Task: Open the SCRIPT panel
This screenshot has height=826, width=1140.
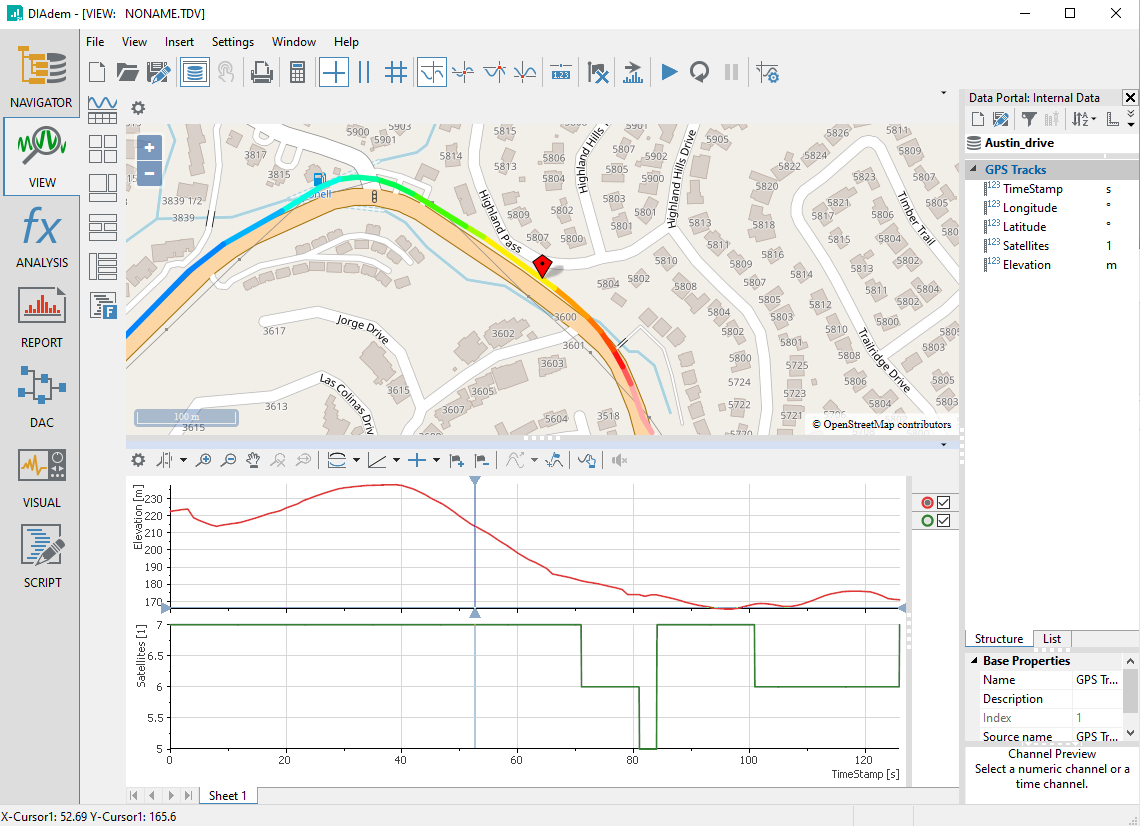Action: pos(41,557)
